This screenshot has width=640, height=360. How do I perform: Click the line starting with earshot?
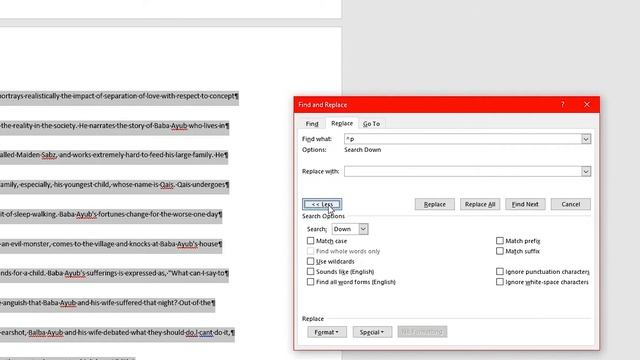point(117,333)
